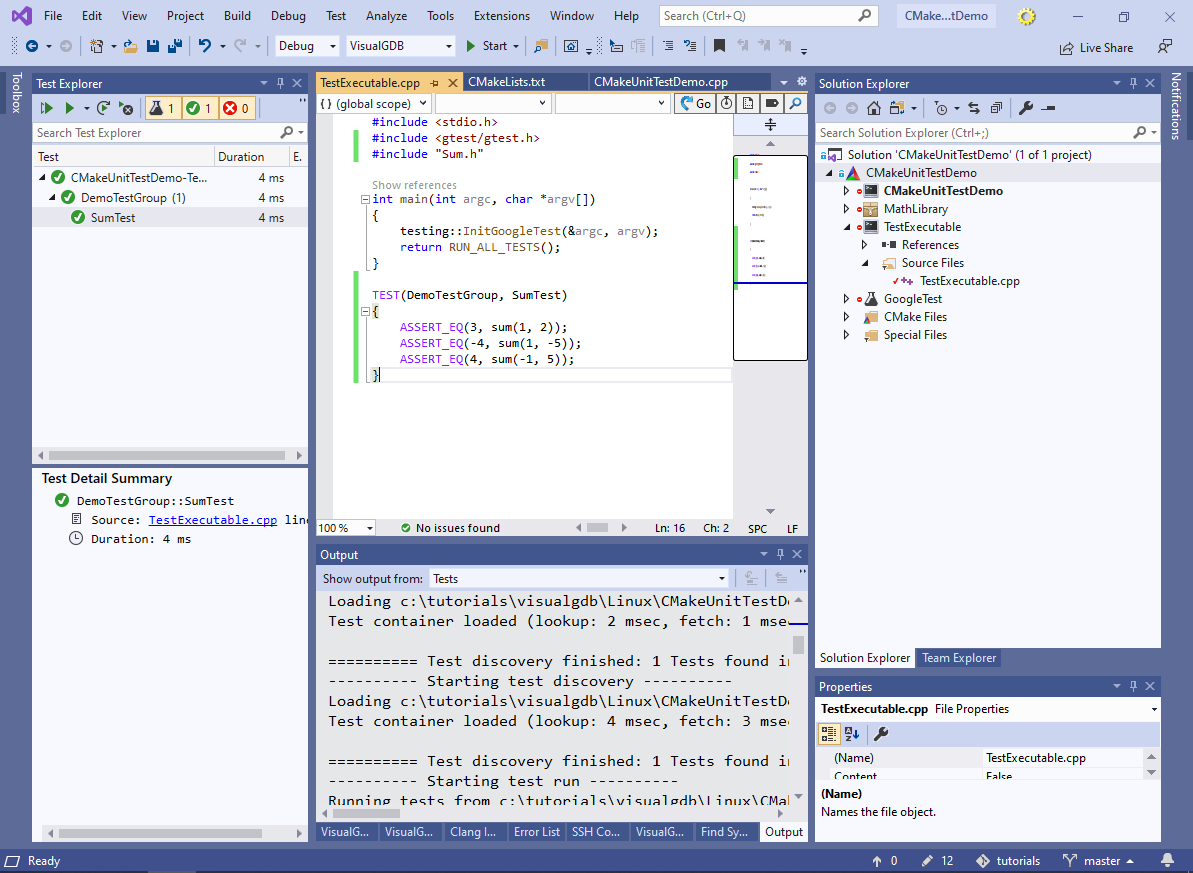Click the Navigate Backward arrow in main toolbar

[32, 46]
